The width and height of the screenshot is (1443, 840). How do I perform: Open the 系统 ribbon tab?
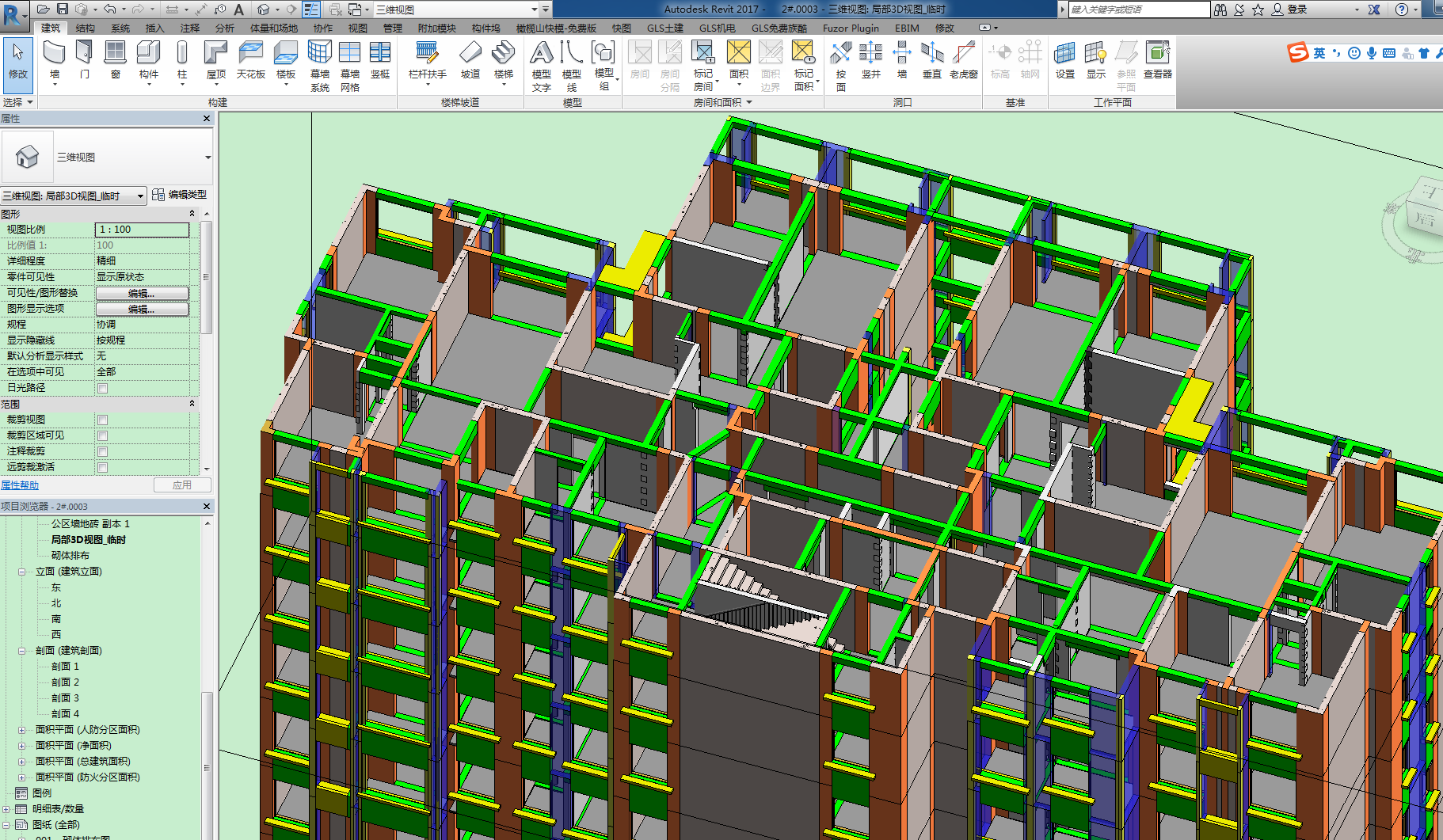point(120,28)
